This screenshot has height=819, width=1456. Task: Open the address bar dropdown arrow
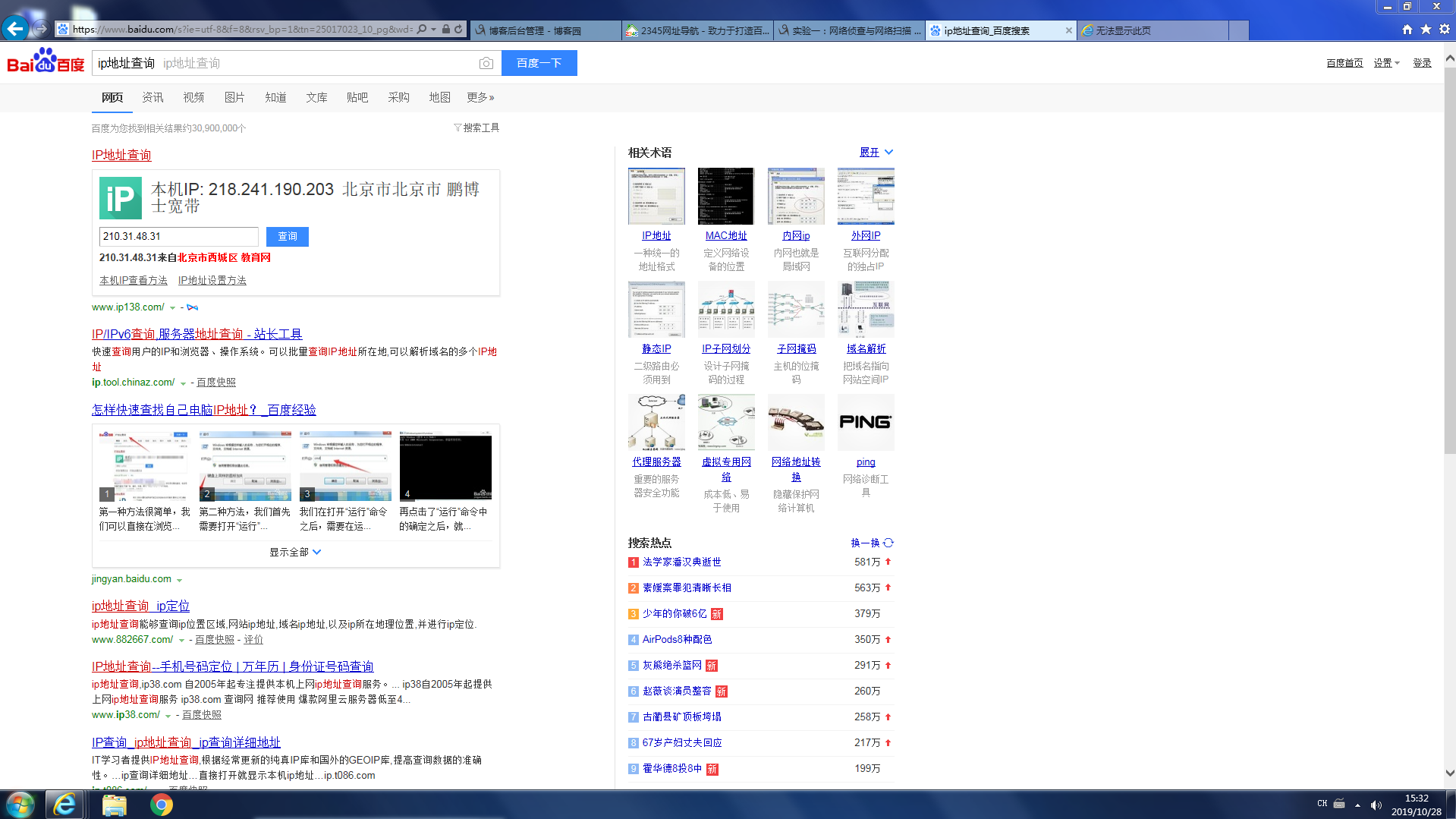pos(433,30)
